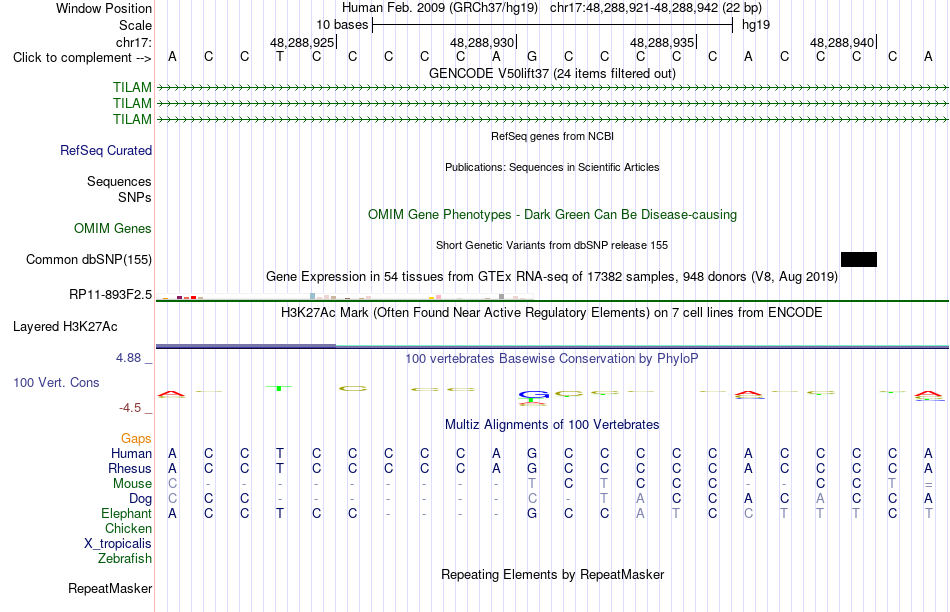The image size is (950, 612).
Task: Click '100 vertebrates Basewise Conservation by PhyloP' title
Action: click(x=552, y=359)
